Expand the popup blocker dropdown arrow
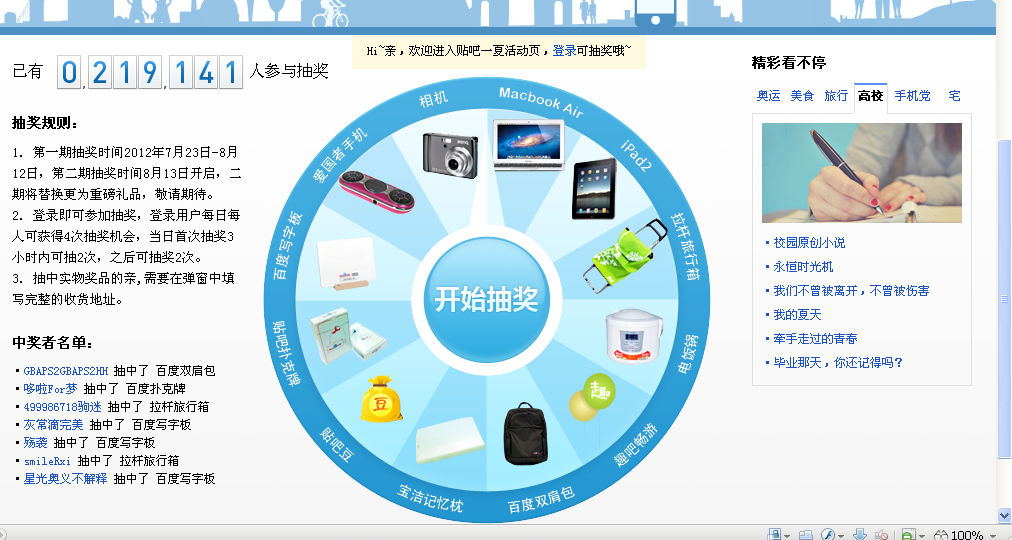Image resolution: width=1012 pixels, height=540 pixels. point(922,536)
